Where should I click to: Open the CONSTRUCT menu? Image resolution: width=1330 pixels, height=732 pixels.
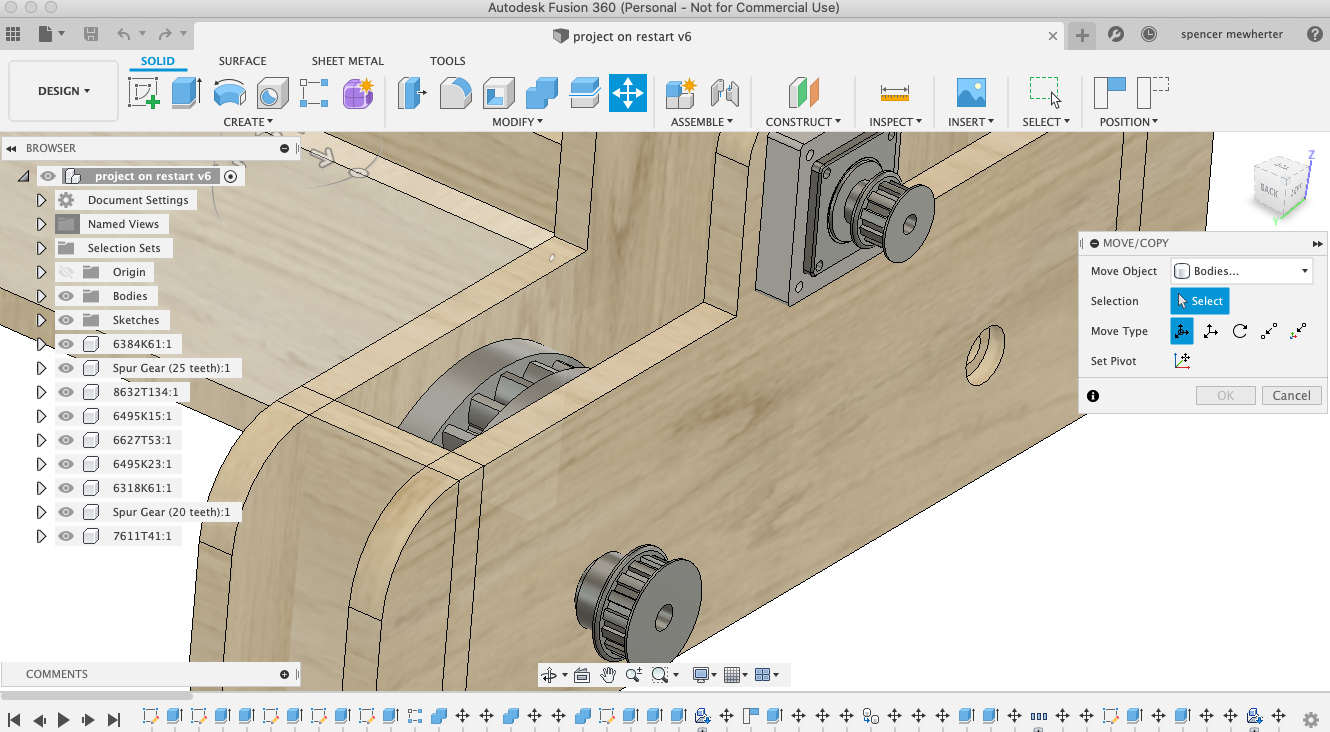pyautogui.click(x=803, y=122)
